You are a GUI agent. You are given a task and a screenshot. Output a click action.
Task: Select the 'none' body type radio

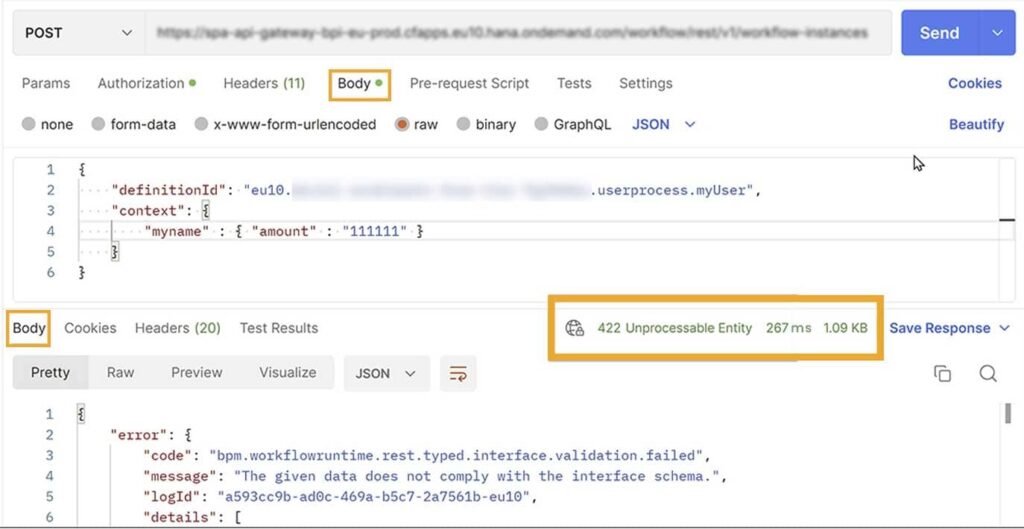tap(29, 124)
